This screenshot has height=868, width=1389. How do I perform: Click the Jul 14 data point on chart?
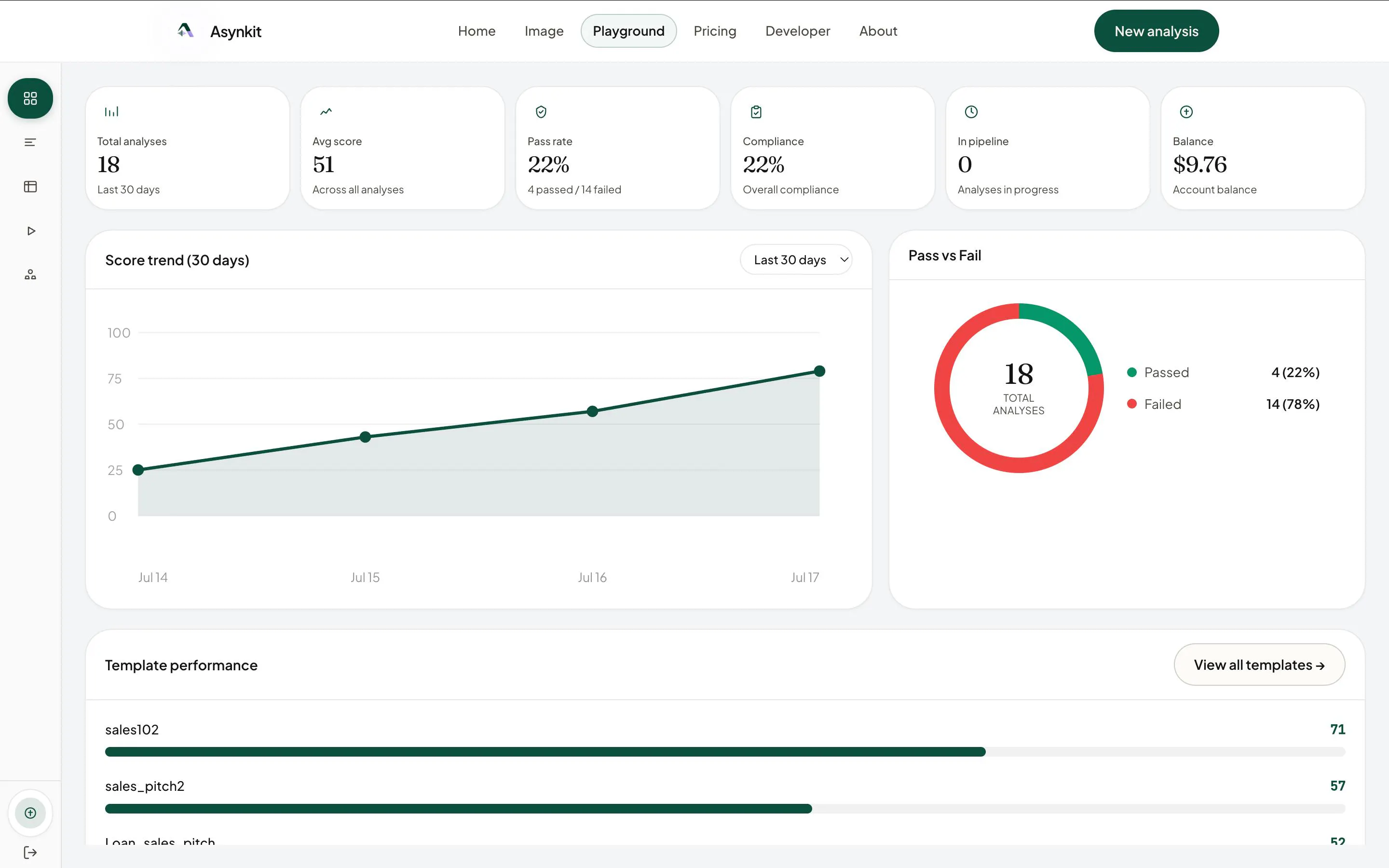pyautogui.click(x=138, y=470)
